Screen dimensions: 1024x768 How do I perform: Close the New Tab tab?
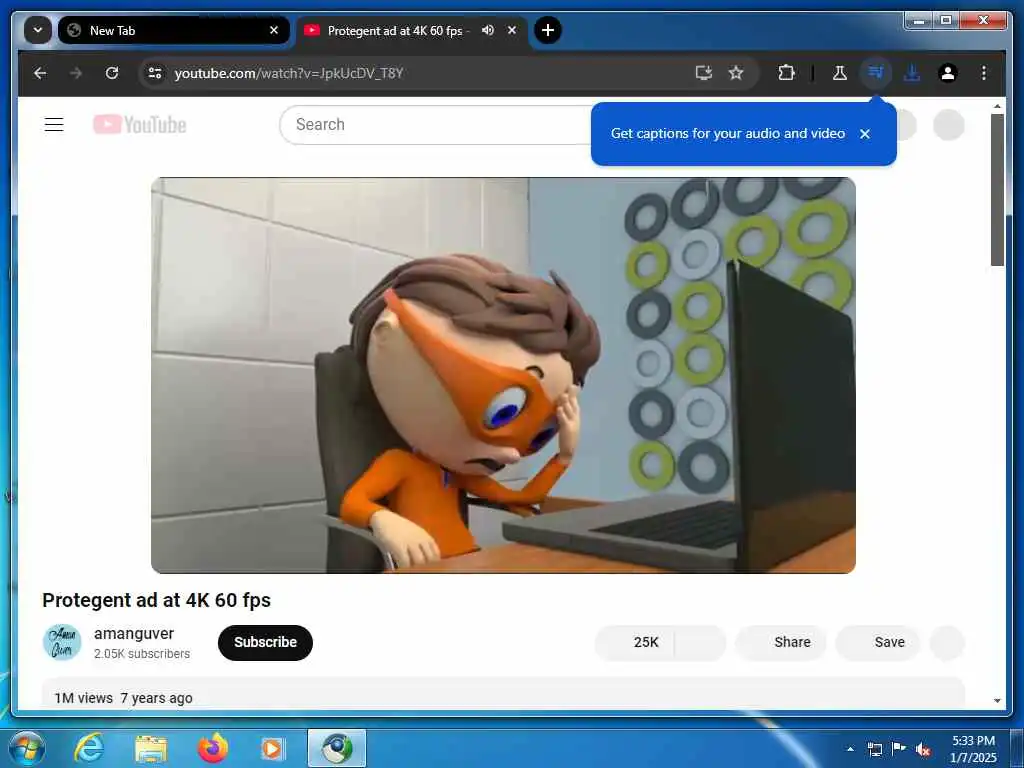click(274, 30)
